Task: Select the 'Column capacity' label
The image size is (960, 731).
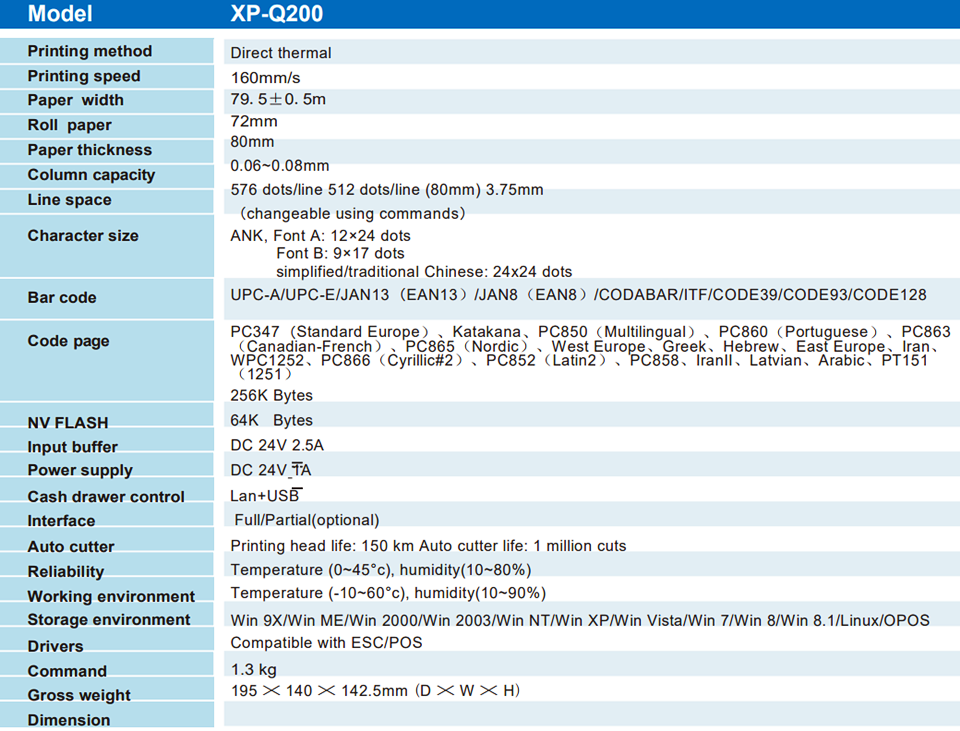Action: pos(91,175)
